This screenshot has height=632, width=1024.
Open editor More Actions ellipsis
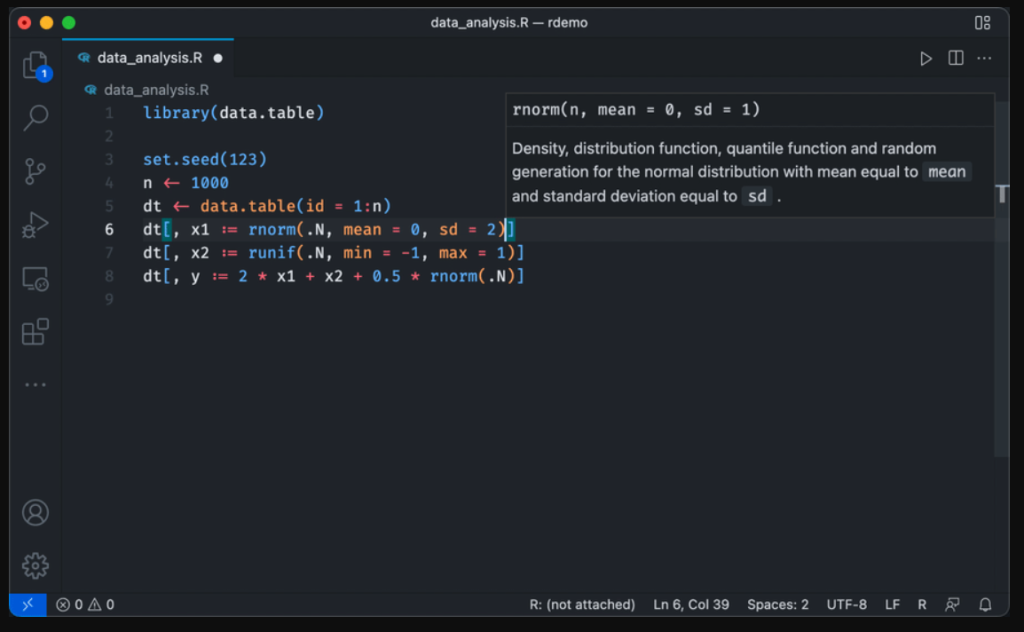click(985, 59)
